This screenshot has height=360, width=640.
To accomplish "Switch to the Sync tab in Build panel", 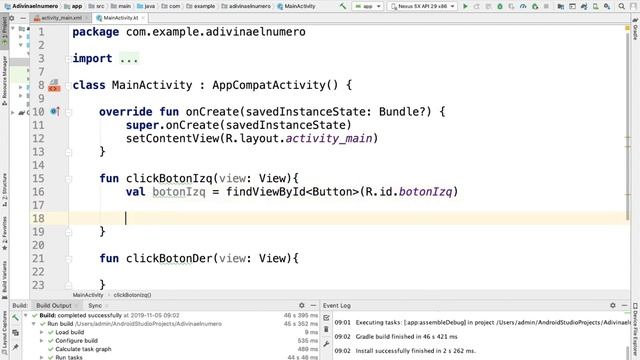I will pyautogui.click(x=95, y=305).
